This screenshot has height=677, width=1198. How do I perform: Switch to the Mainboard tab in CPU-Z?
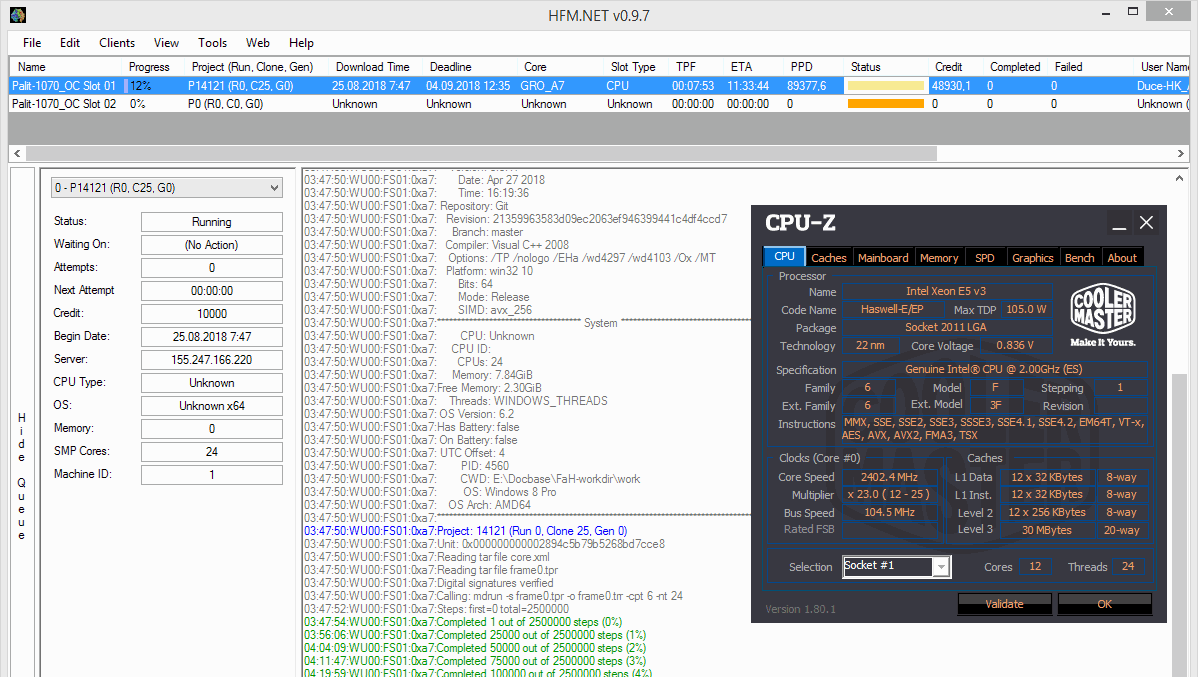coord(883,258)
